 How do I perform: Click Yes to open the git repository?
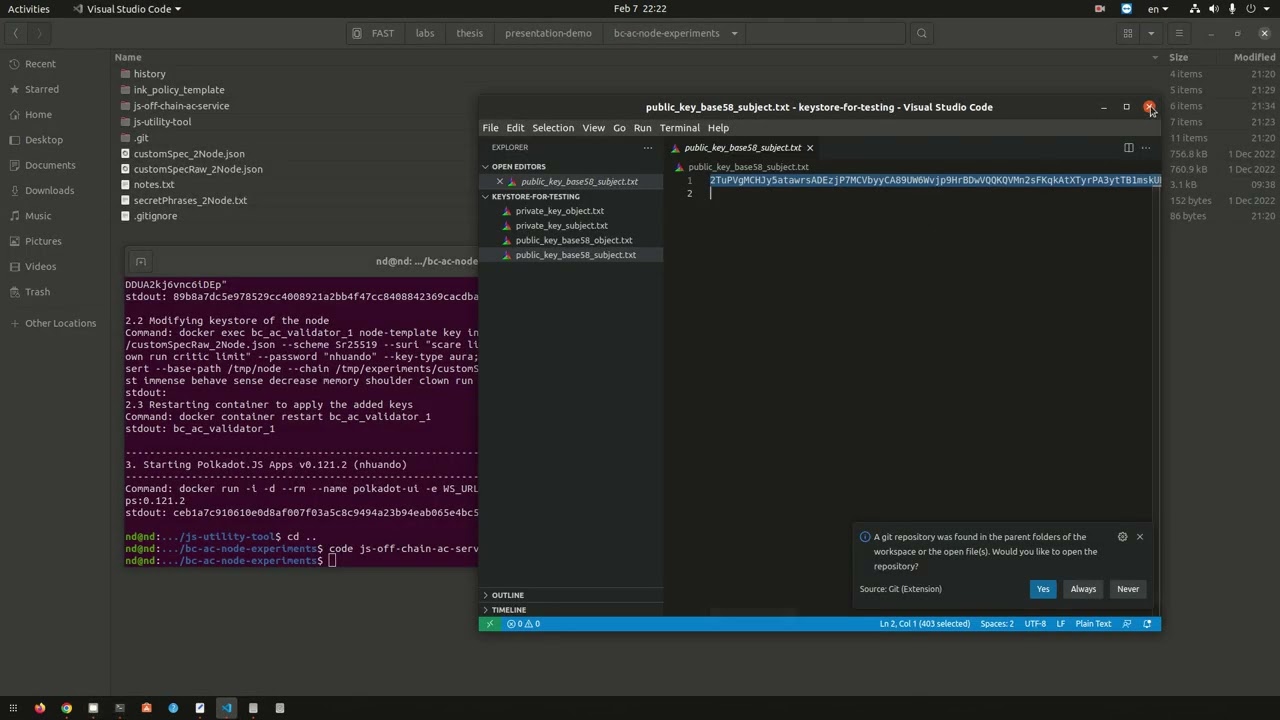tap(1043, 589)
